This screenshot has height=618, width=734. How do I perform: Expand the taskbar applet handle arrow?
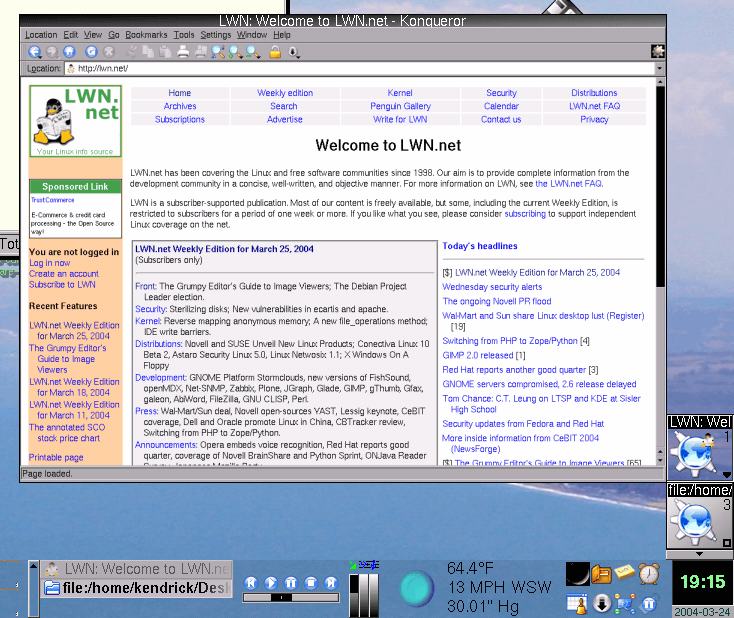(x=33, y=566)
